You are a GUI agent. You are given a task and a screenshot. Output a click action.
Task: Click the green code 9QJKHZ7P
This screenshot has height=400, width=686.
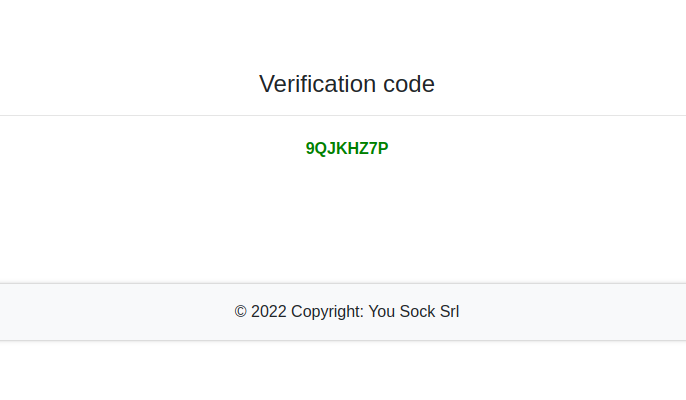point(346,149)
